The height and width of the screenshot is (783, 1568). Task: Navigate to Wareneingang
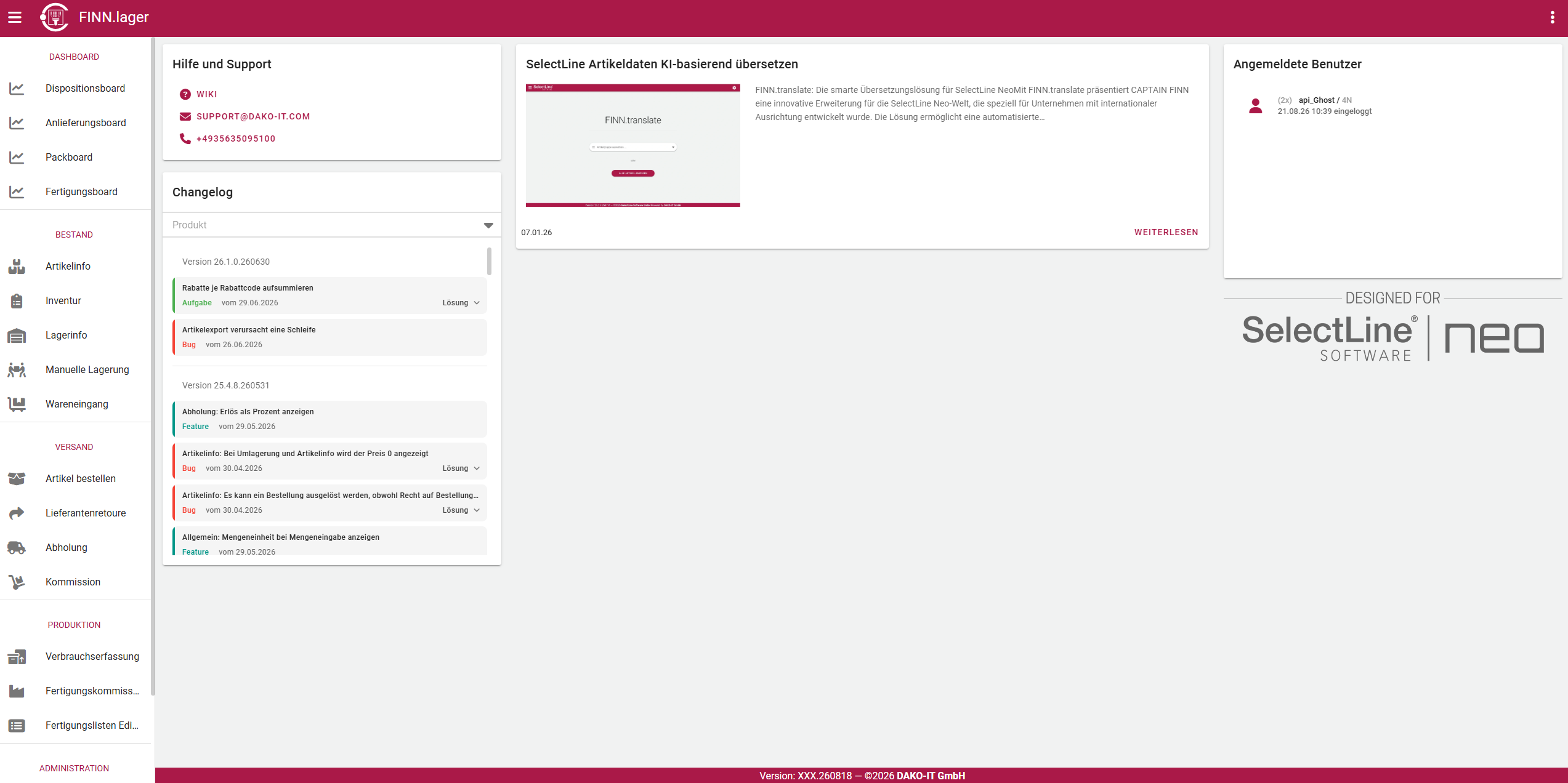pos(76,404)
